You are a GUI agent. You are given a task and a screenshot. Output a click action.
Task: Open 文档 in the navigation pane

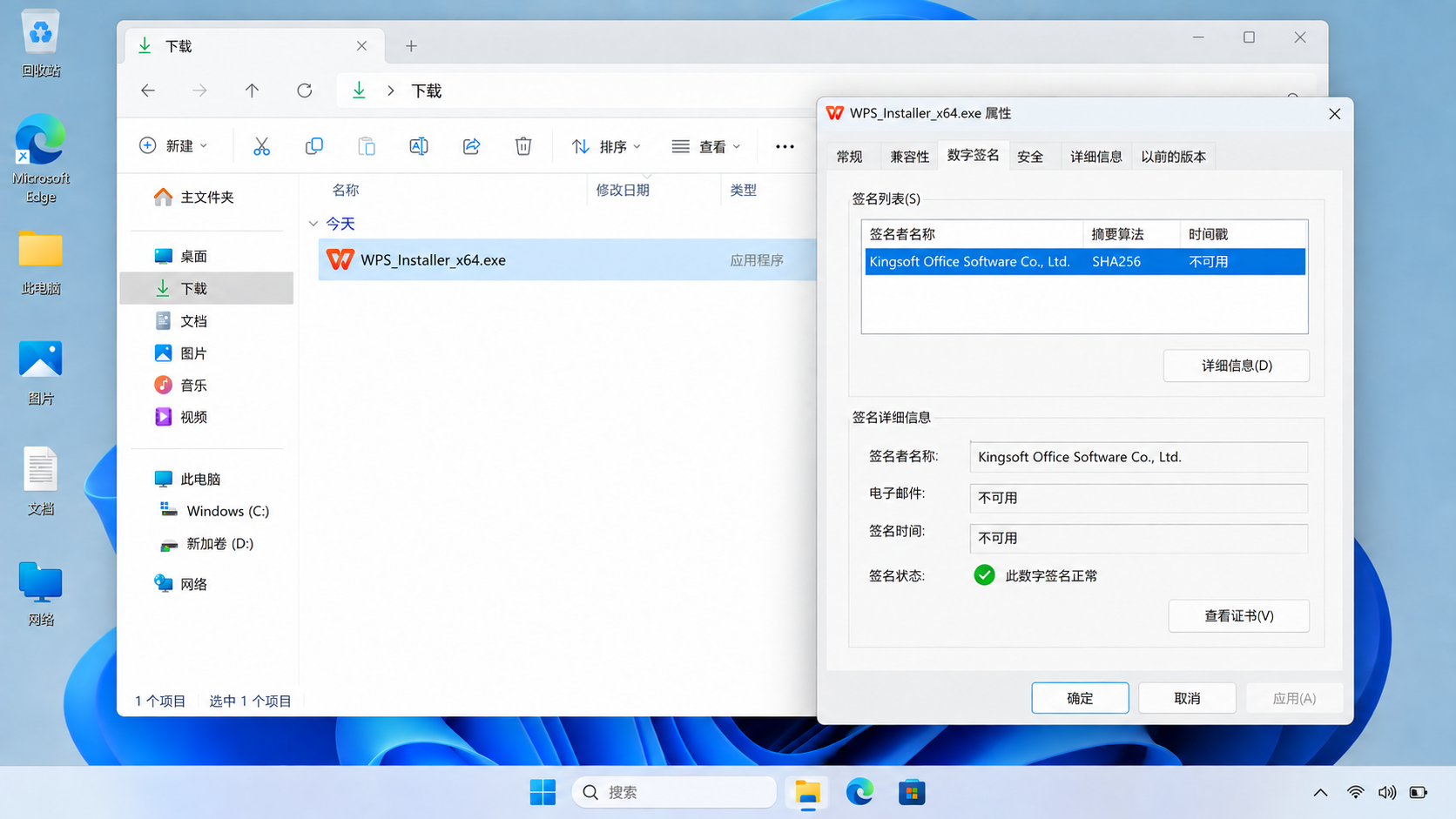(193, 321)
